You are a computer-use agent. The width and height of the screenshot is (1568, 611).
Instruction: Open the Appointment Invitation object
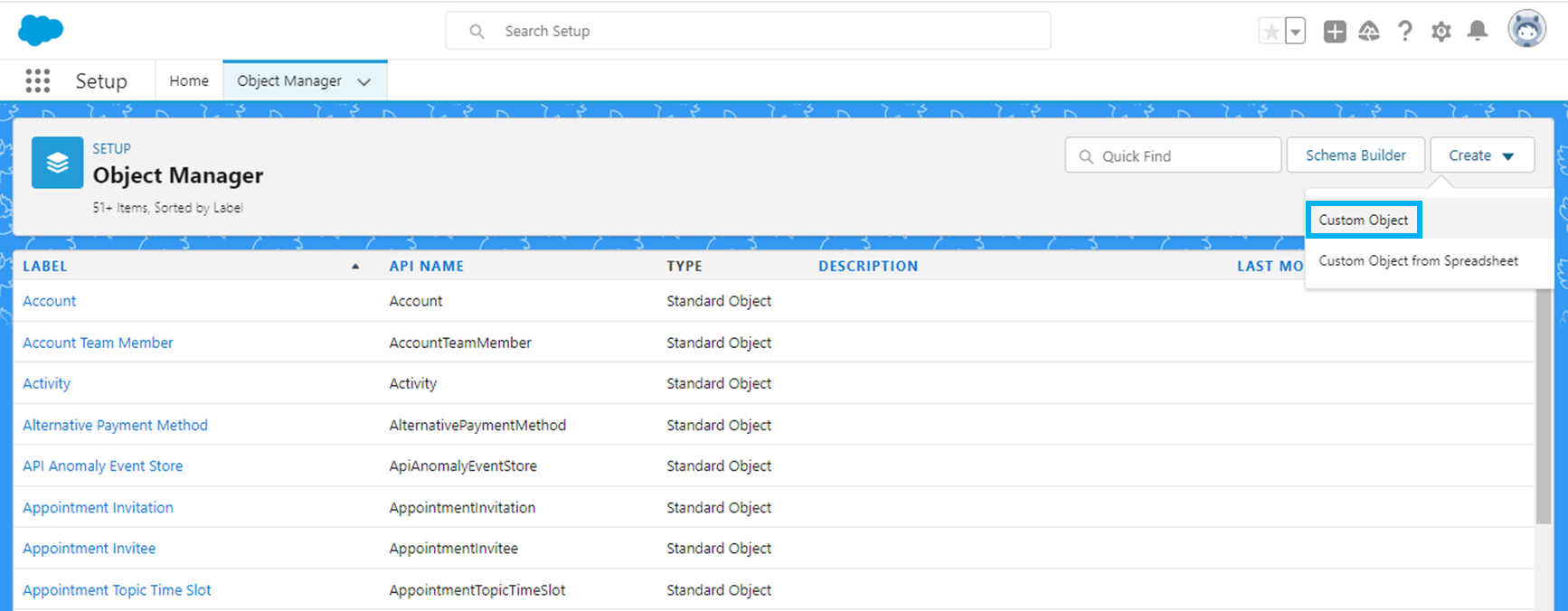(x=98, y=507)
